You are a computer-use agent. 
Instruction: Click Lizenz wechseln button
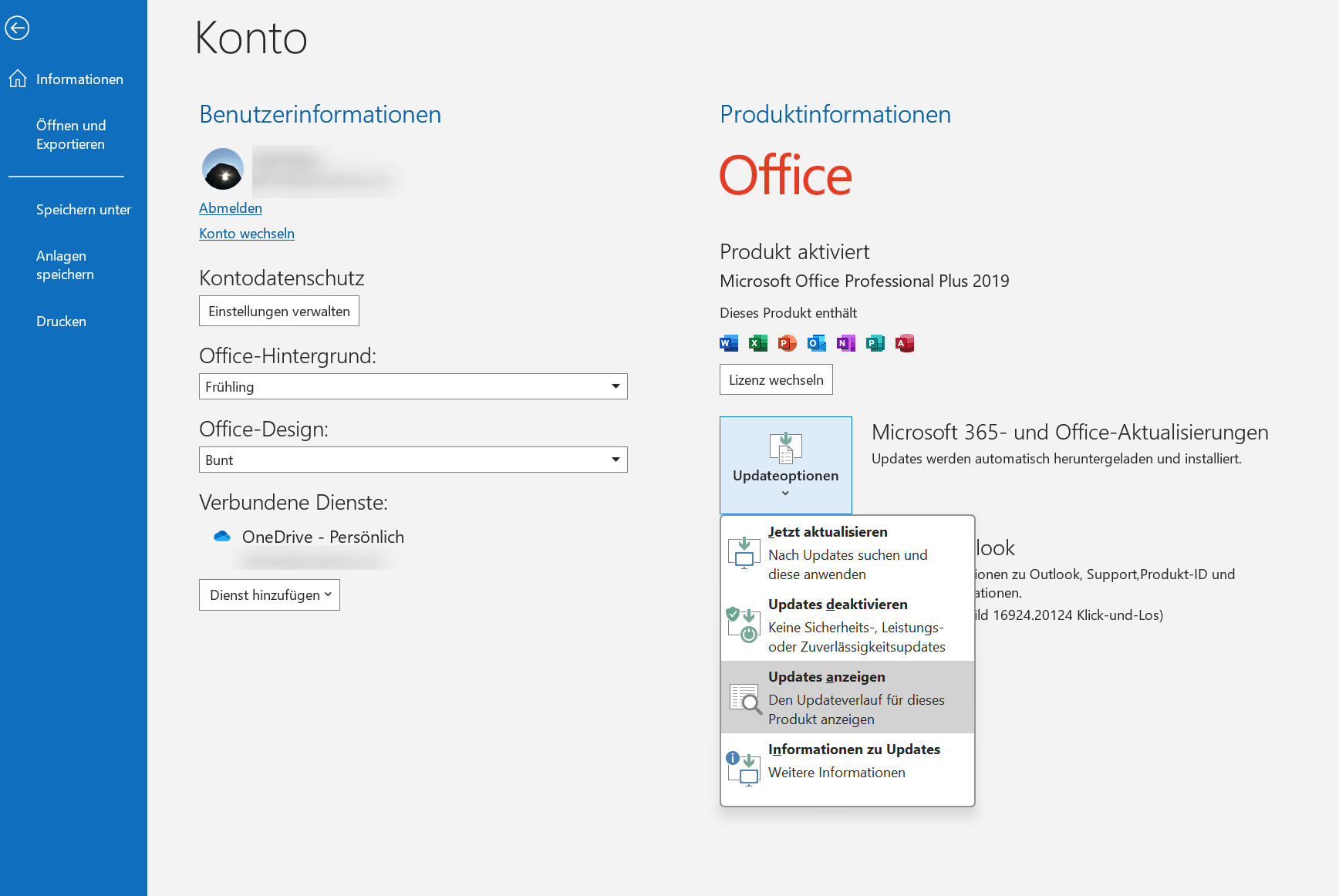point(776,379)
